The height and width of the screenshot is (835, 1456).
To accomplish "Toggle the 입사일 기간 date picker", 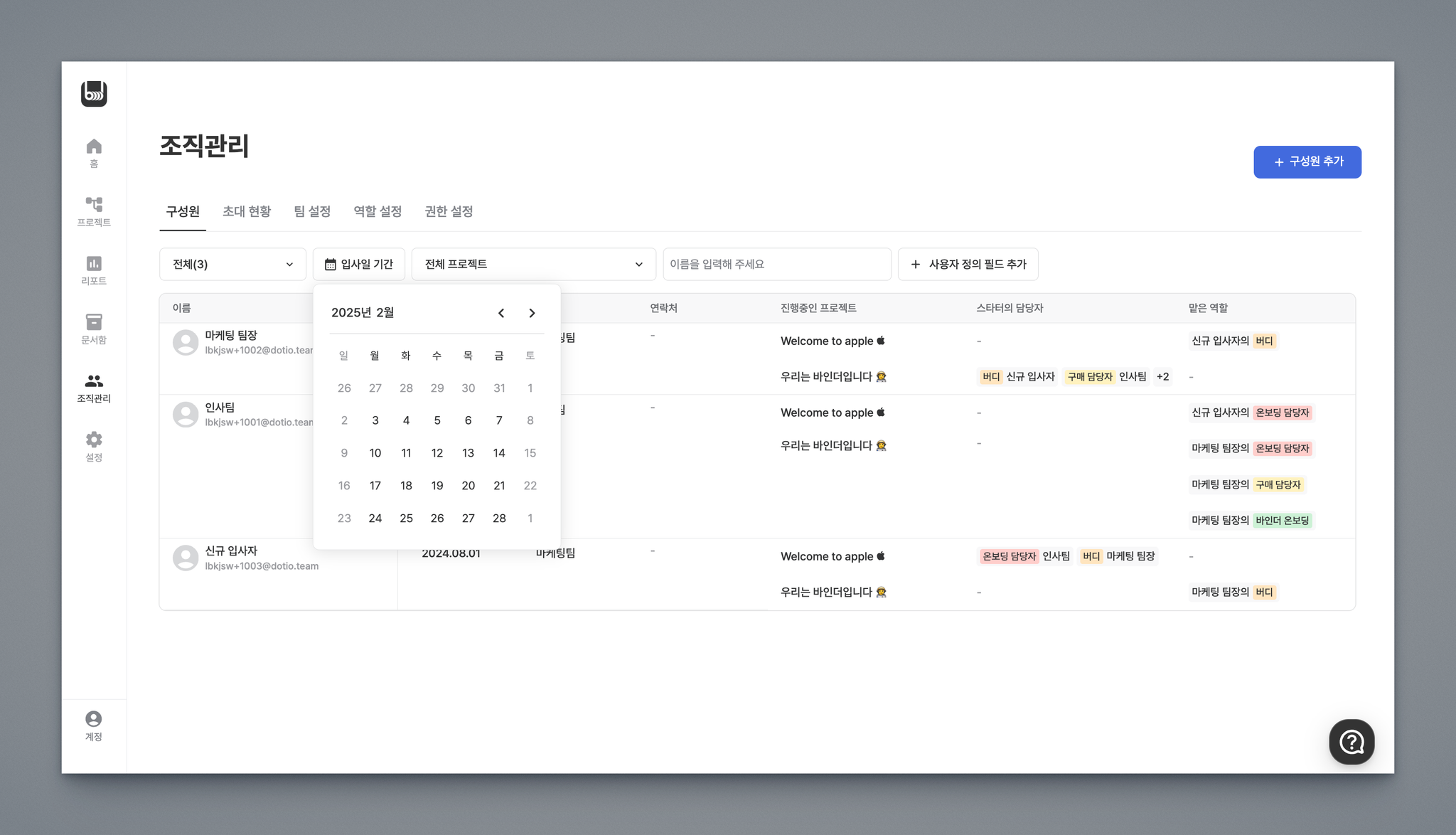I will click(359, 264).
